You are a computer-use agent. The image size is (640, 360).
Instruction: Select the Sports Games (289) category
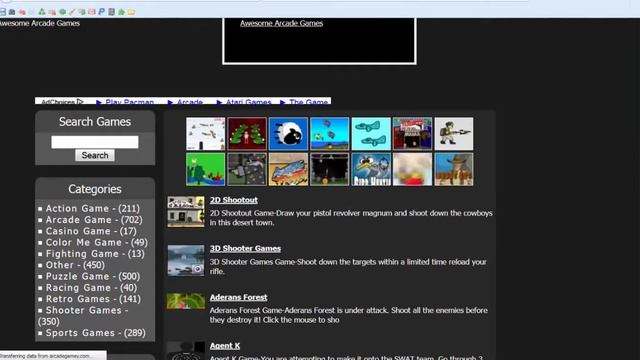[96, 333]
